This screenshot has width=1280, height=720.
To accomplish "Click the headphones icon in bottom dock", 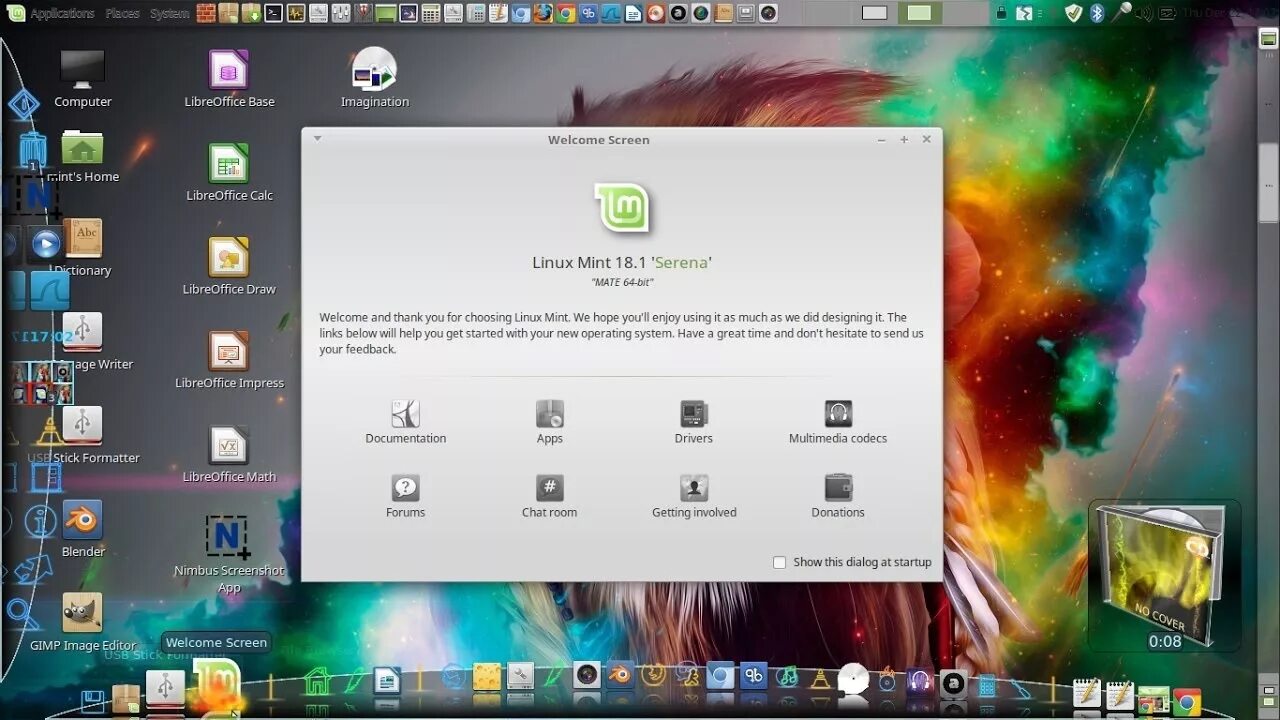I will 919,681.
